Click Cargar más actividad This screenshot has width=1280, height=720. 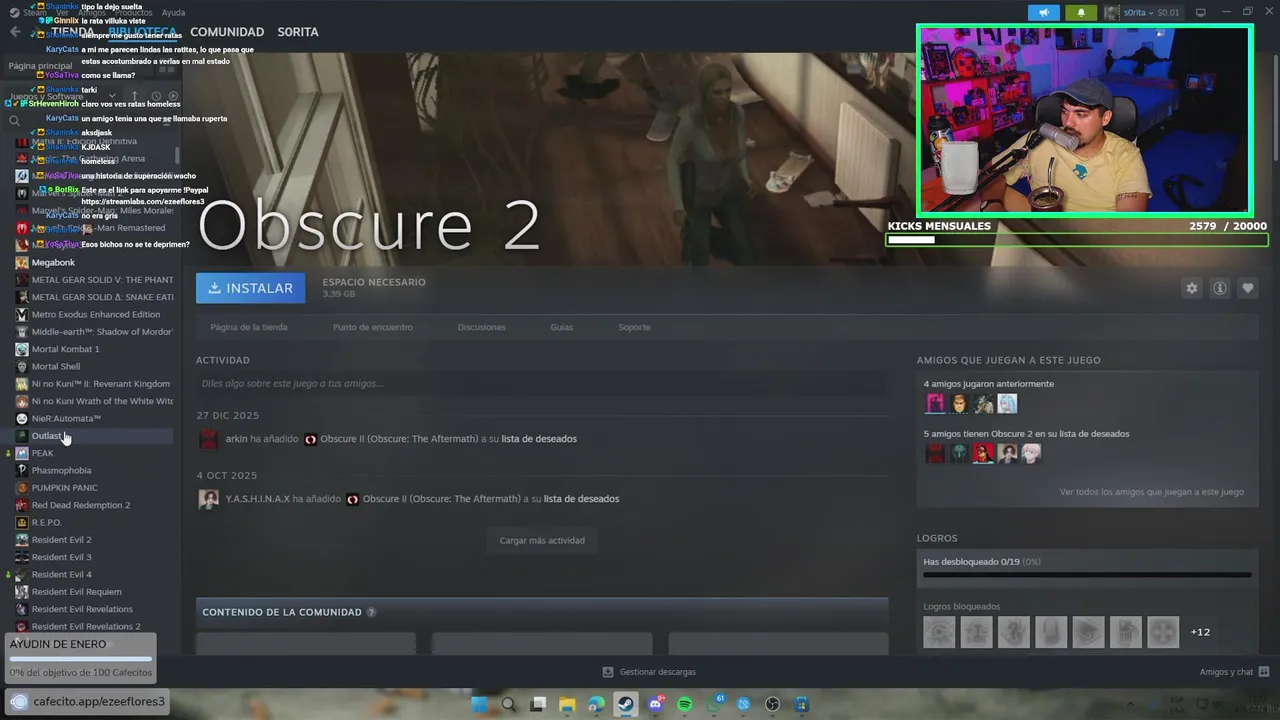click(x=542, y=540)
